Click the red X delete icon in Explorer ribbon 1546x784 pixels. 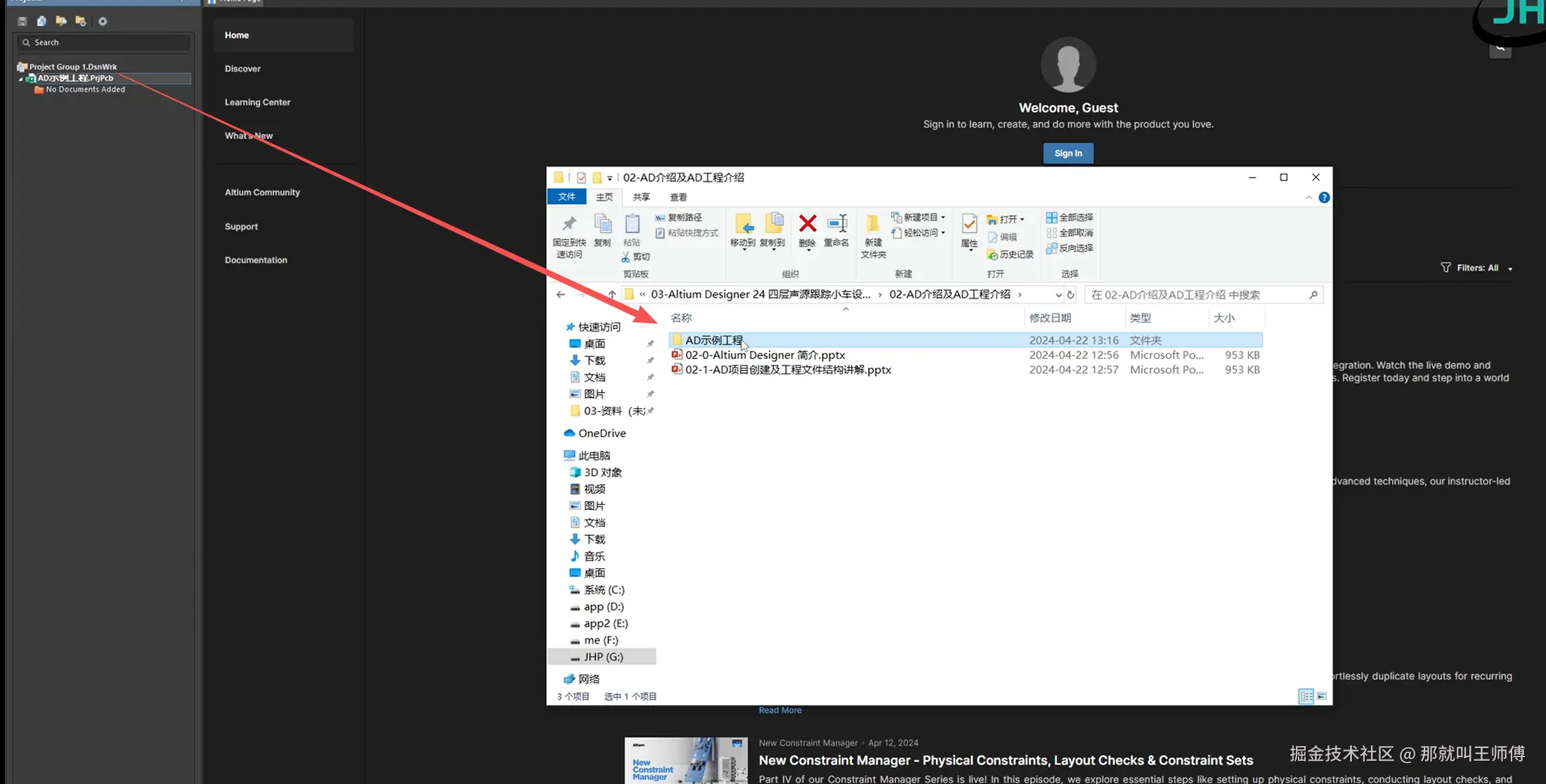(807, 224)
